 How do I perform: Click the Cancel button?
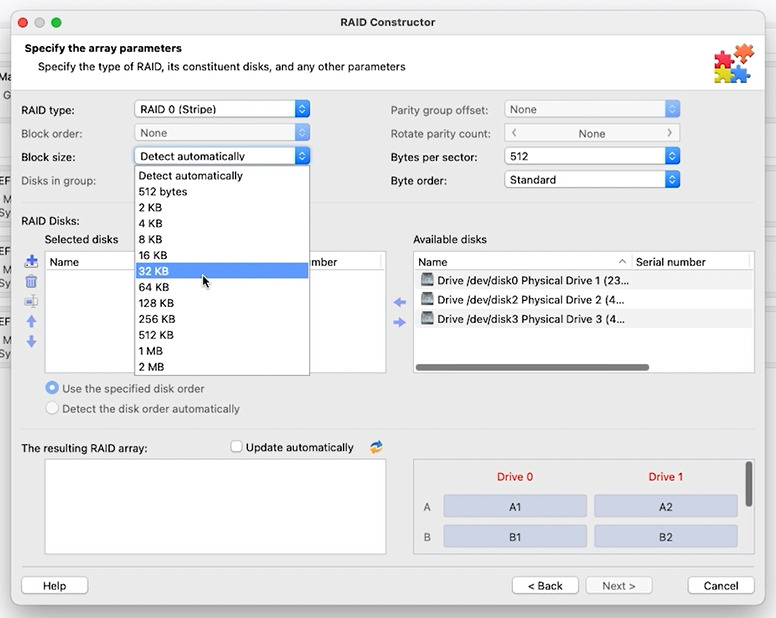tap(721, 586)
